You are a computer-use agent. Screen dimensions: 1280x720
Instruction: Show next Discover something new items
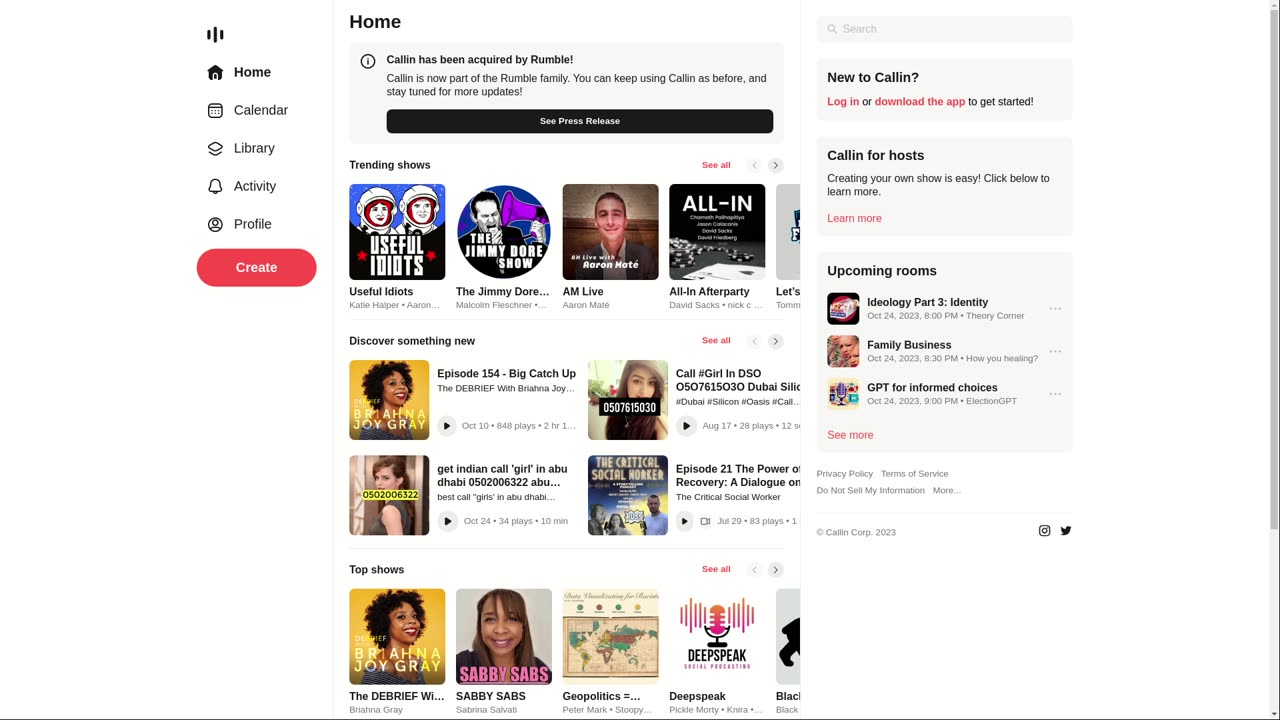pyautogui.click(x=776, y=342)
